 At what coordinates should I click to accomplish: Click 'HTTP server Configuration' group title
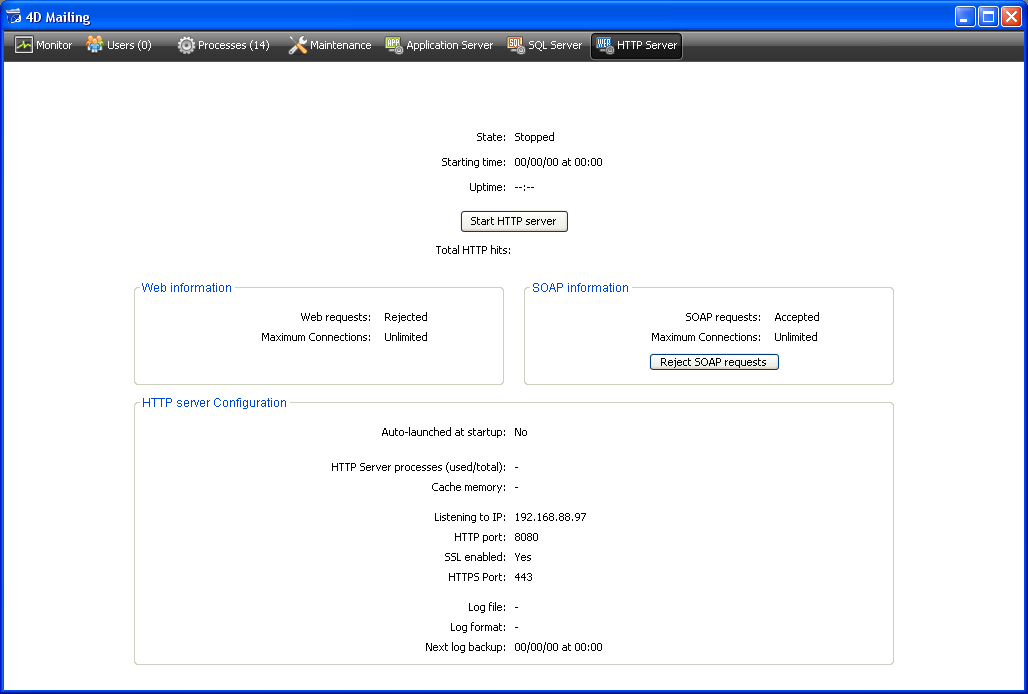pyautogui.click(x=214, y=402)
